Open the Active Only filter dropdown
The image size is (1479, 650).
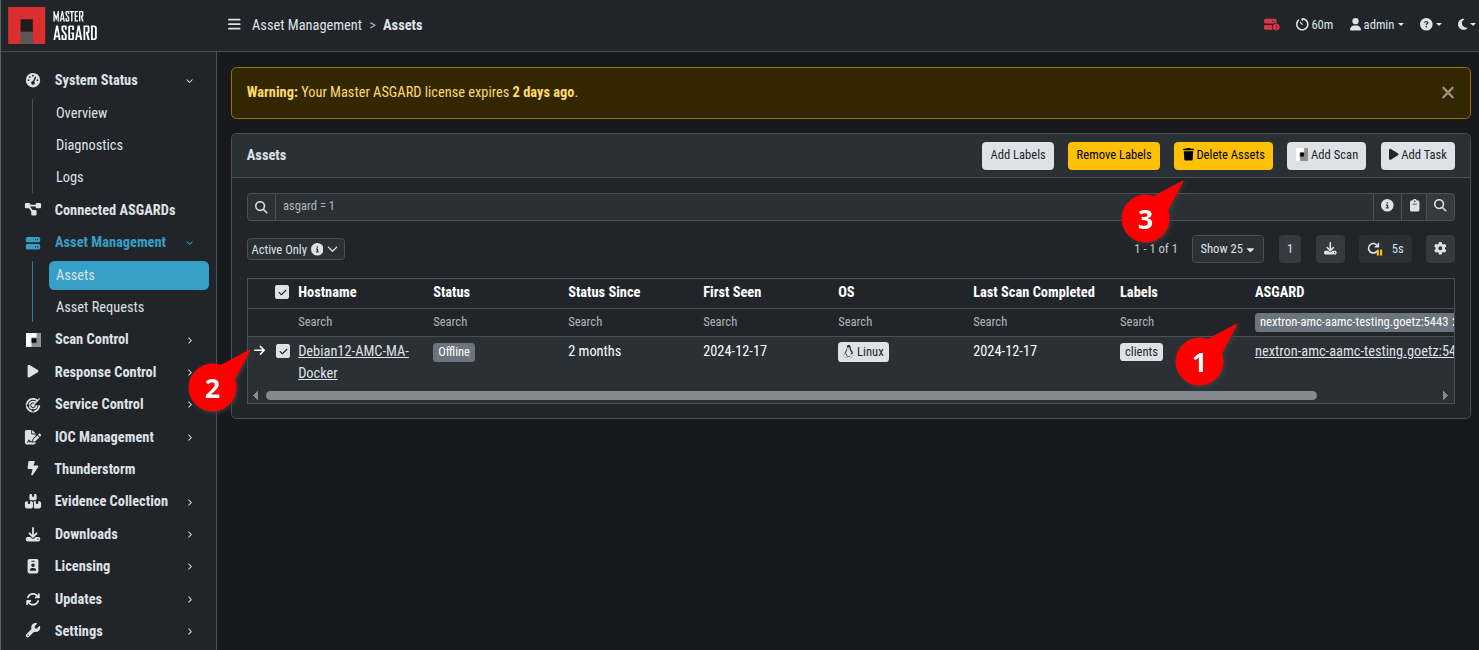click(296, 249)
